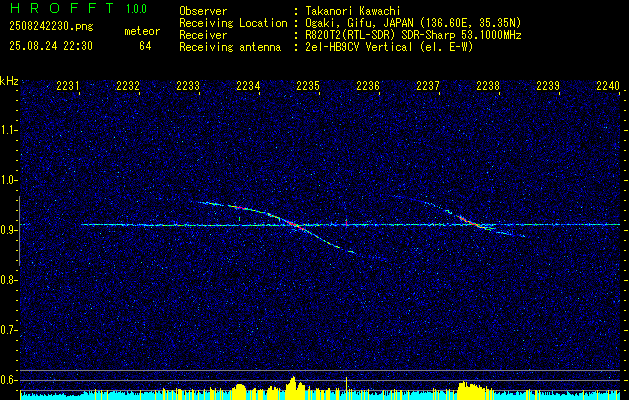Click frequency label 0.8

pos(9,280)
